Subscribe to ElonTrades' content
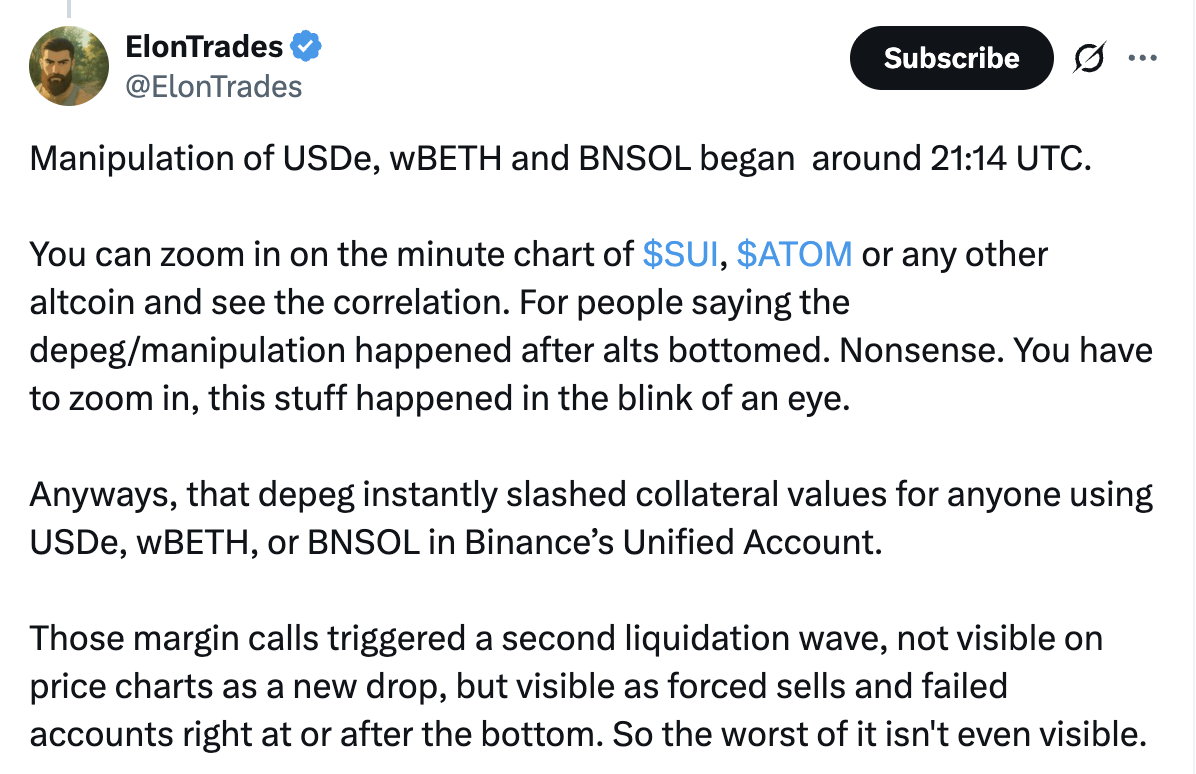1196x774 pixels. click(950, 58)
